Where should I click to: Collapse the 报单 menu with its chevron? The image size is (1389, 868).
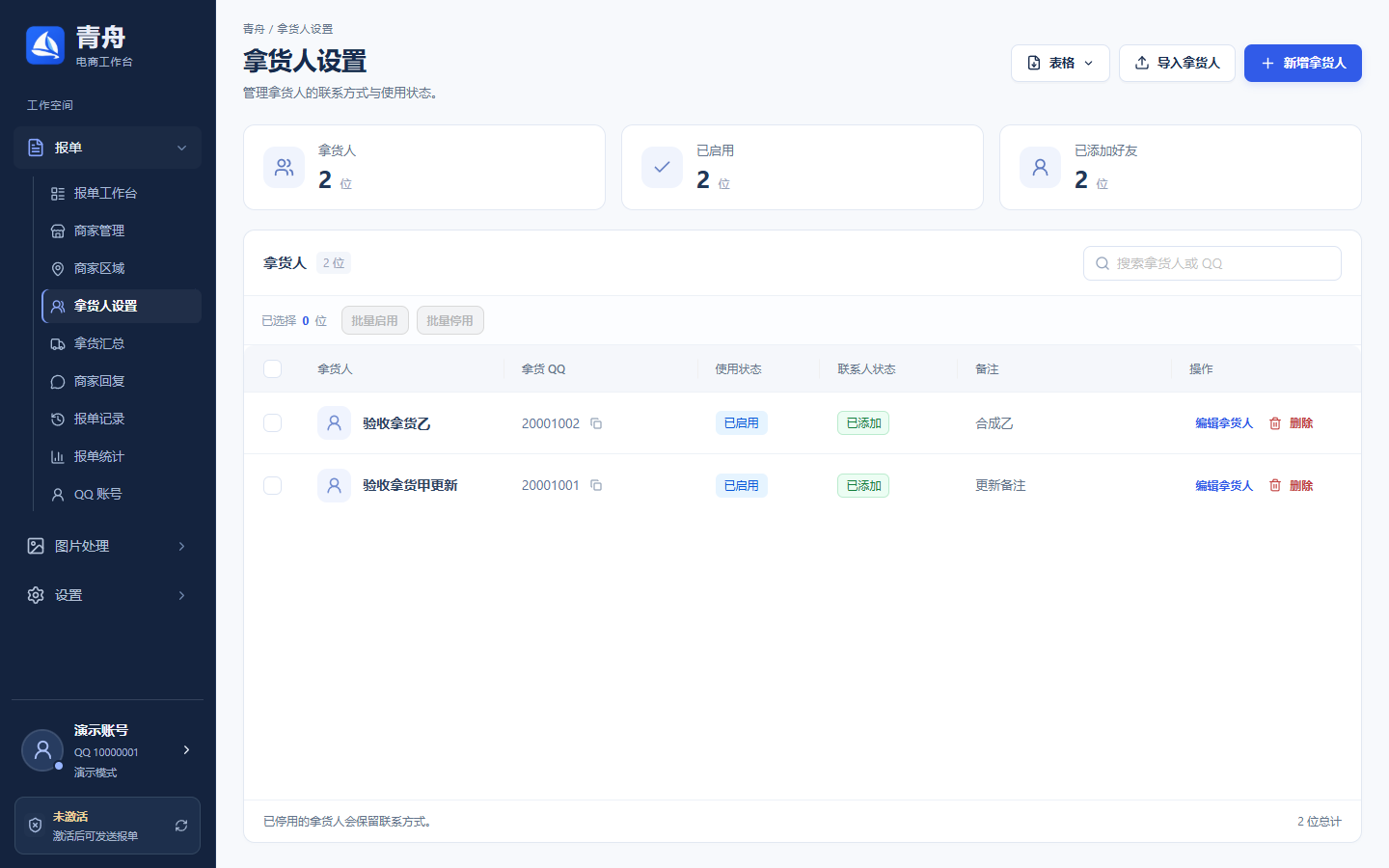click(181, 148)
